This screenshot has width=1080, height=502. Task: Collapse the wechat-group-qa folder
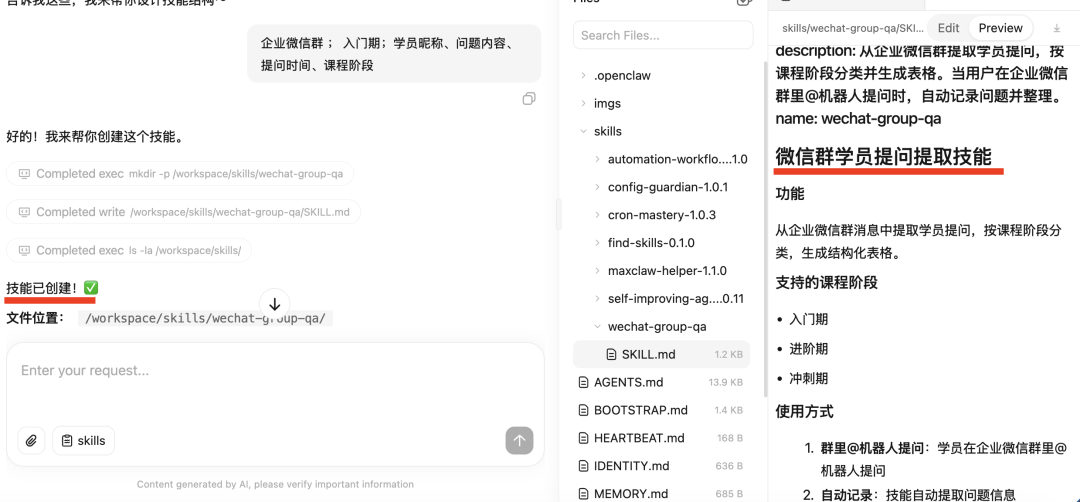(597, 326)
